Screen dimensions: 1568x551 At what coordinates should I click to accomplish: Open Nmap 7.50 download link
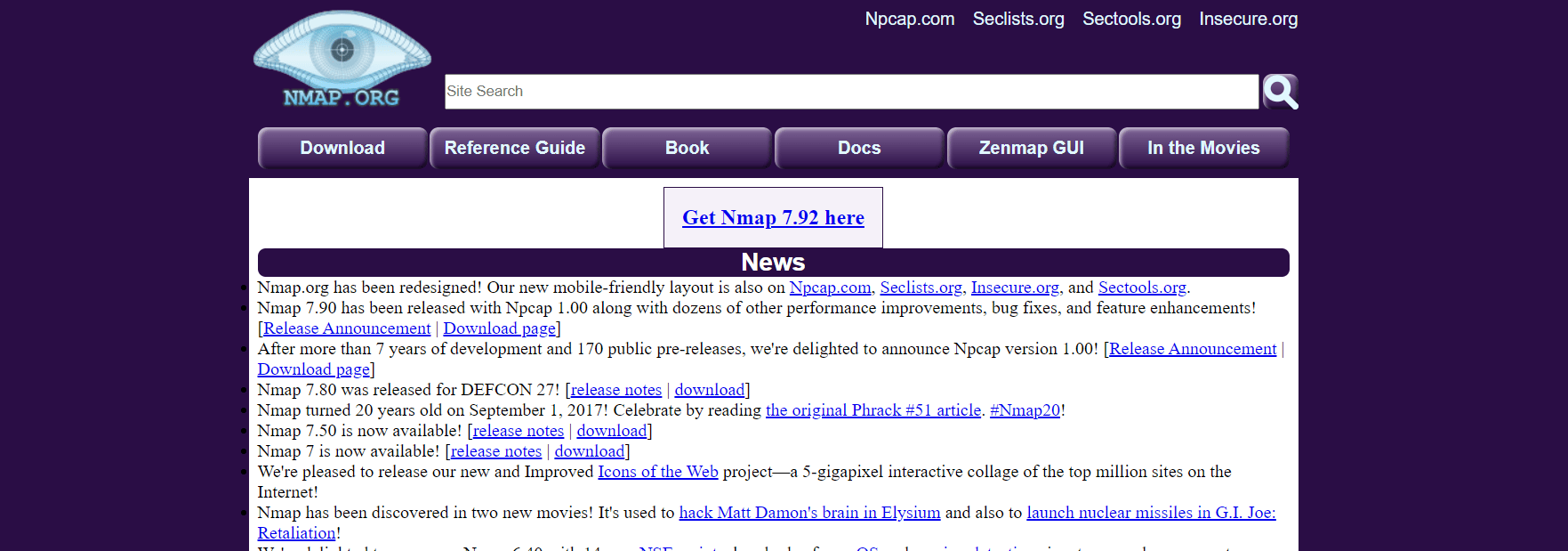point(611,431)
